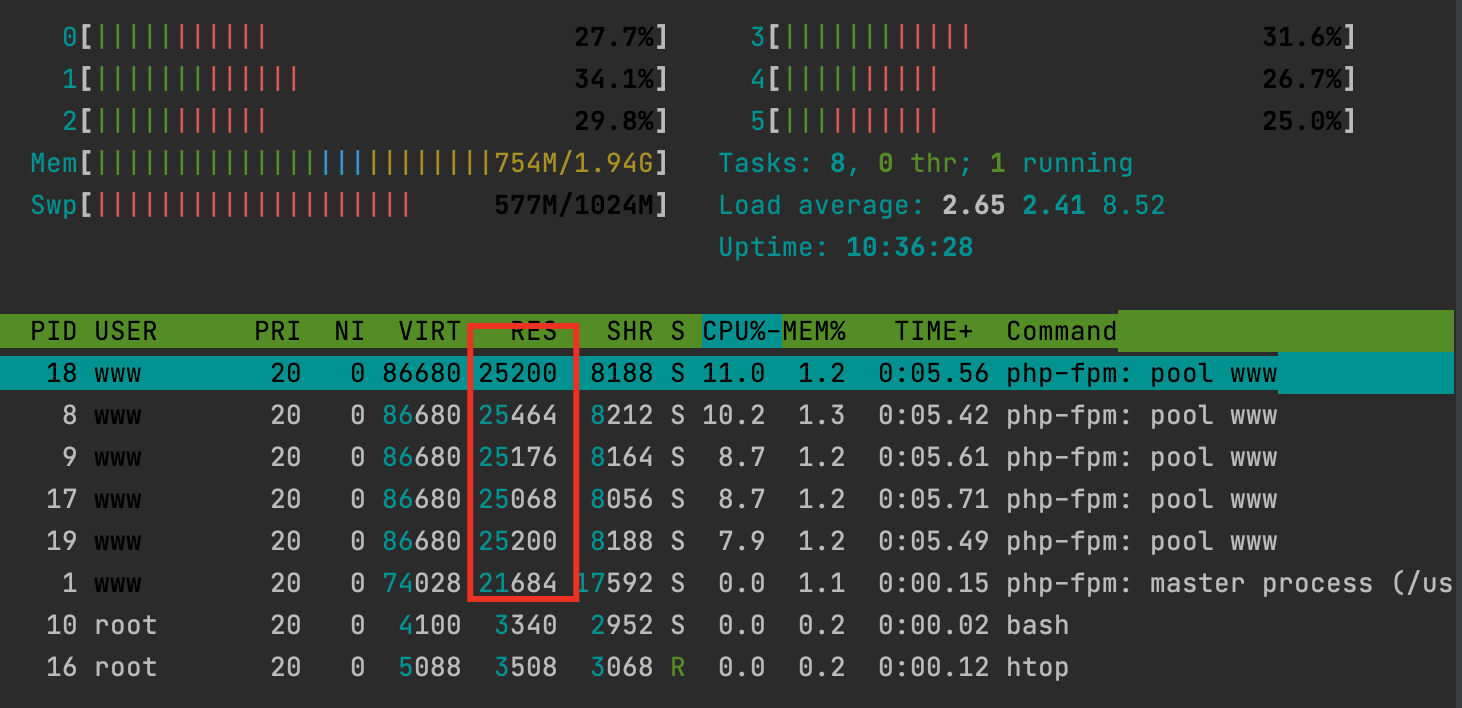Sort by the PID column header
This screenshot has width=1462, height=708.
point(54,331)
